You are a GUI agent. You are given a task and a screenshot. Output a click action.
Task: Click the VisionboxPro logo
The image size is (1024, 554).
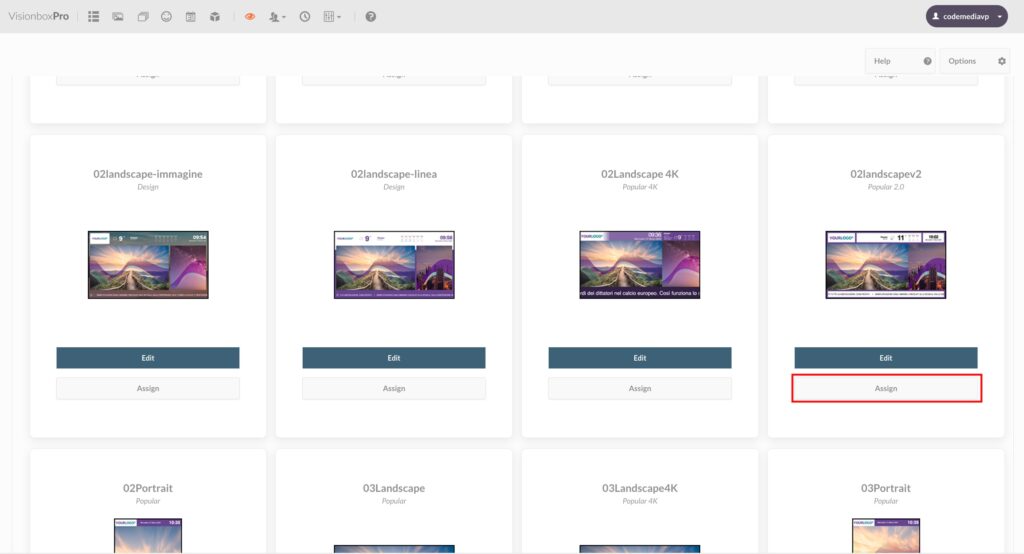click(39, 16)
